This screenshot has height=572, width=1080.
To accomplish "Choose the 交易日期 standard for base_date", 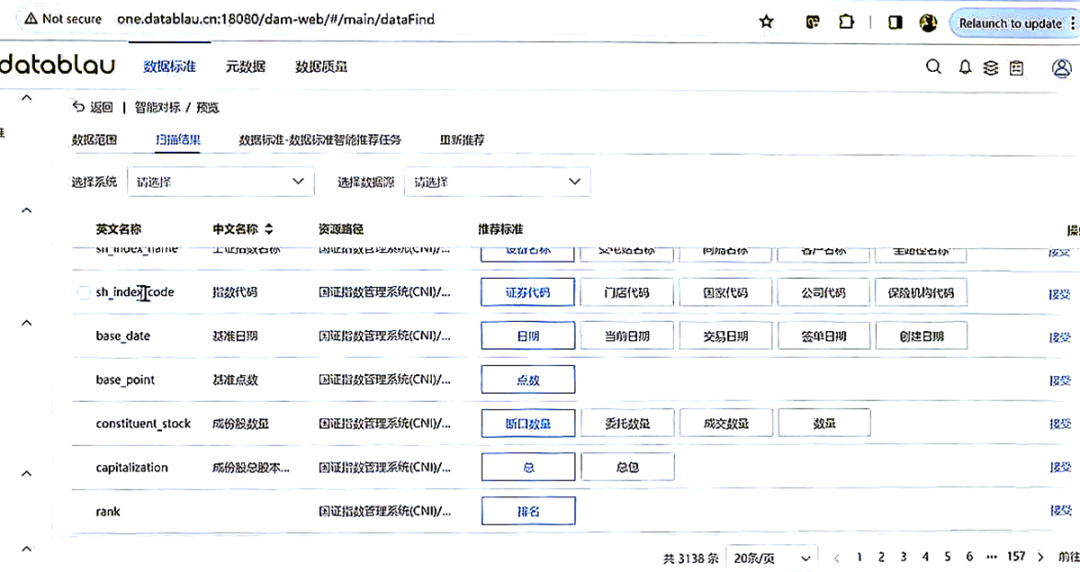I will point(725,336).
